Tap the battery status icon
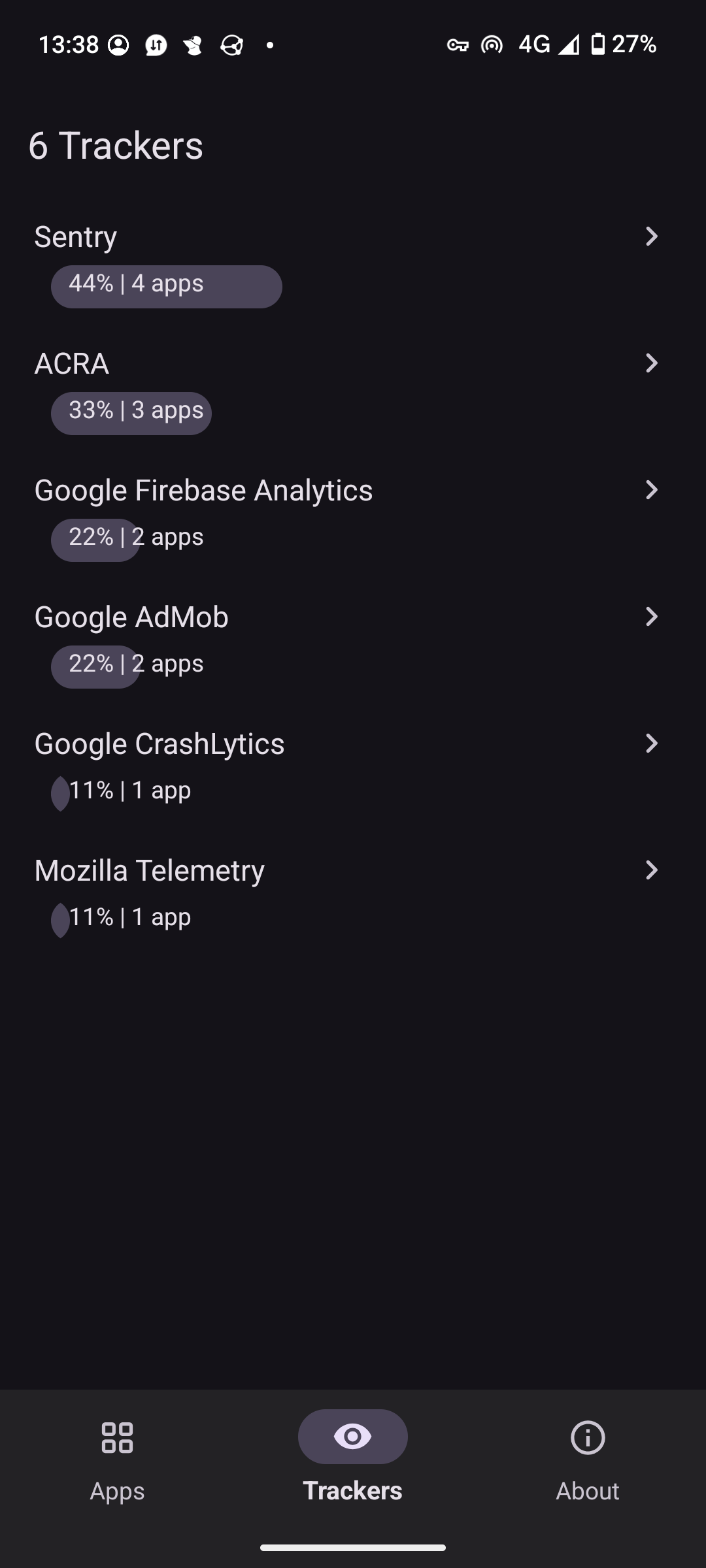The width and height of the screenshot is (706, 1568). pos(597,44)
